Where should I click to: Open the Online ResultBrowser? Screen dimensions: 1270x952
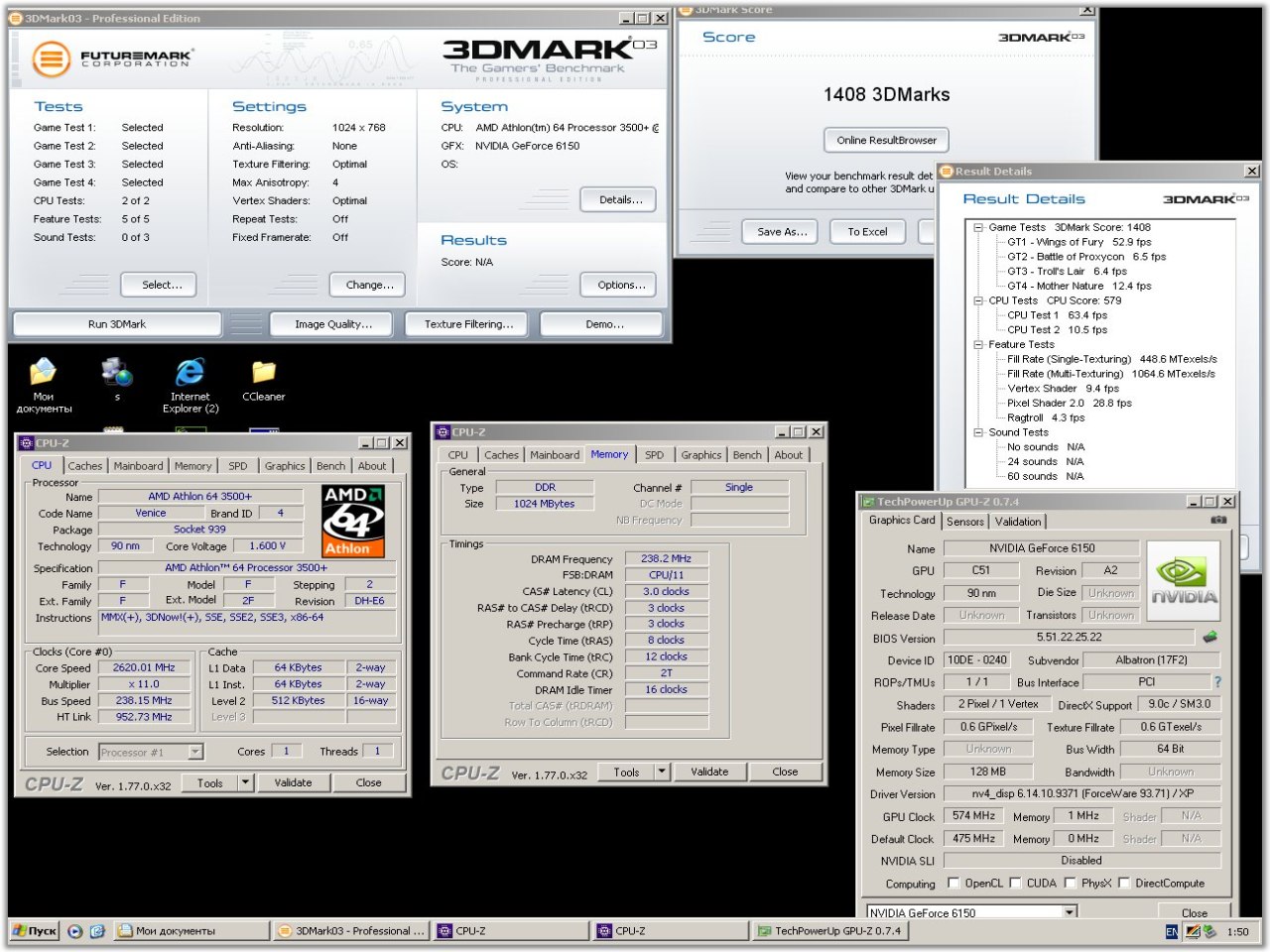(x=886, y=140)
